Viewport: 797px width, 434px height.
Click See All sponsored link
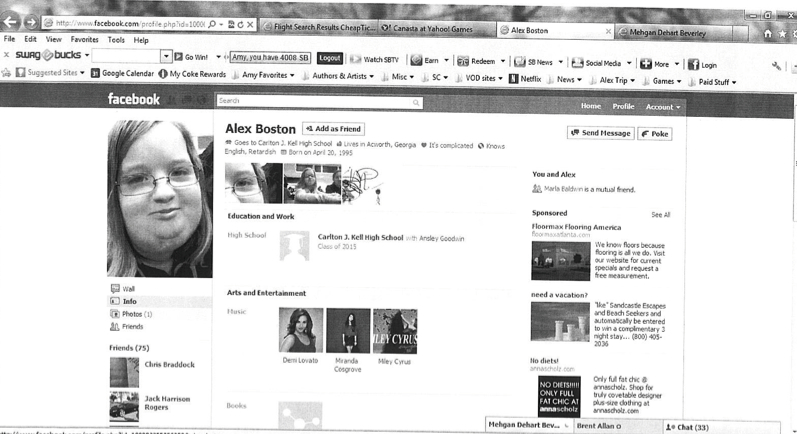[660, 215]
